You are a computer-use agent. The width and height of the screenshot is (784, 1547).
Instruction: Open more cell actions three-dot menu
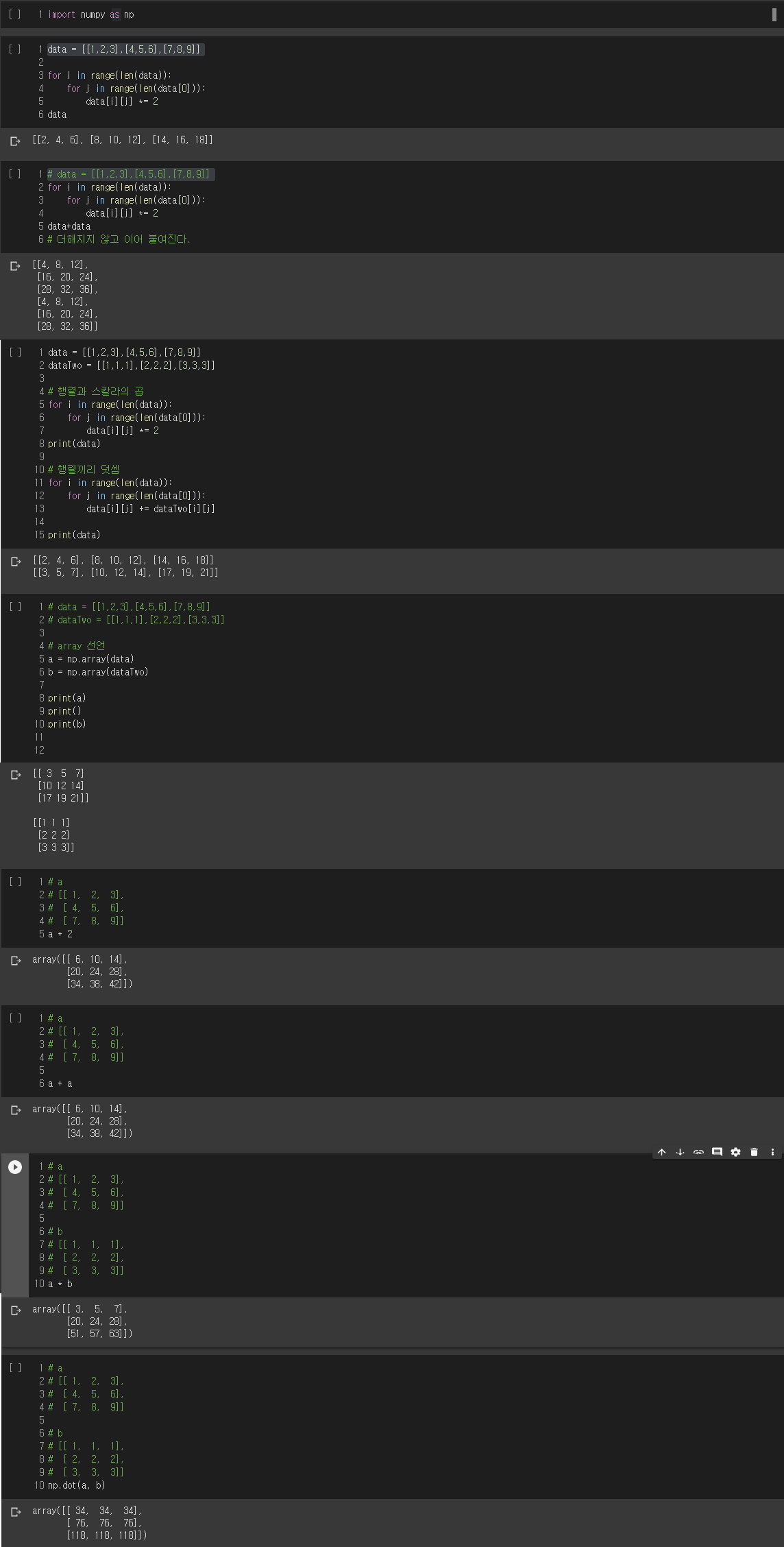[772, 1152]
